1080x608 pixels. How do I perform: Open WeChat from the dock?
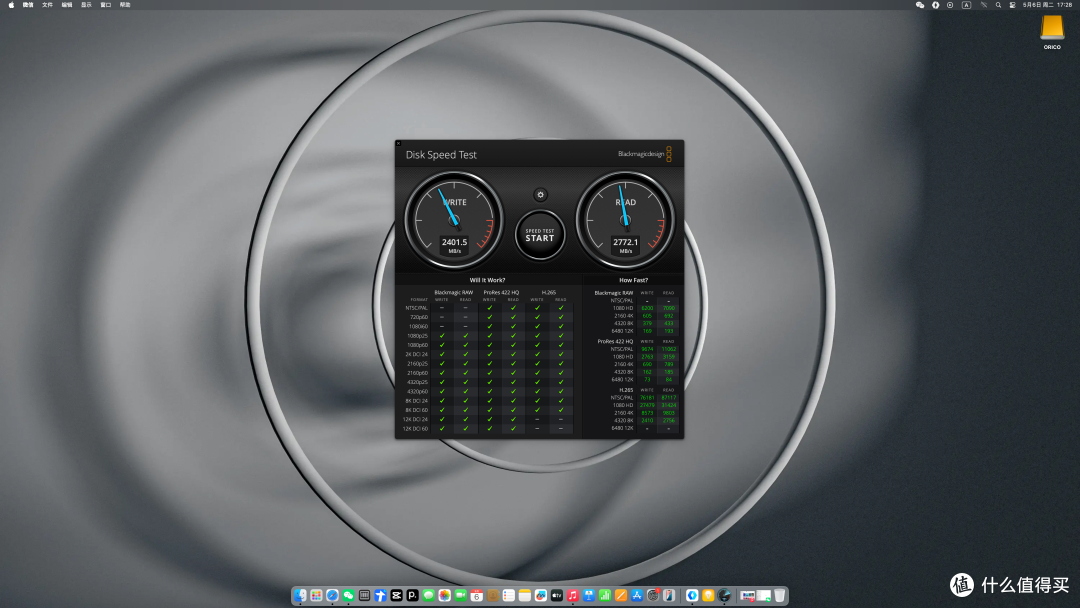coord(349,595)
